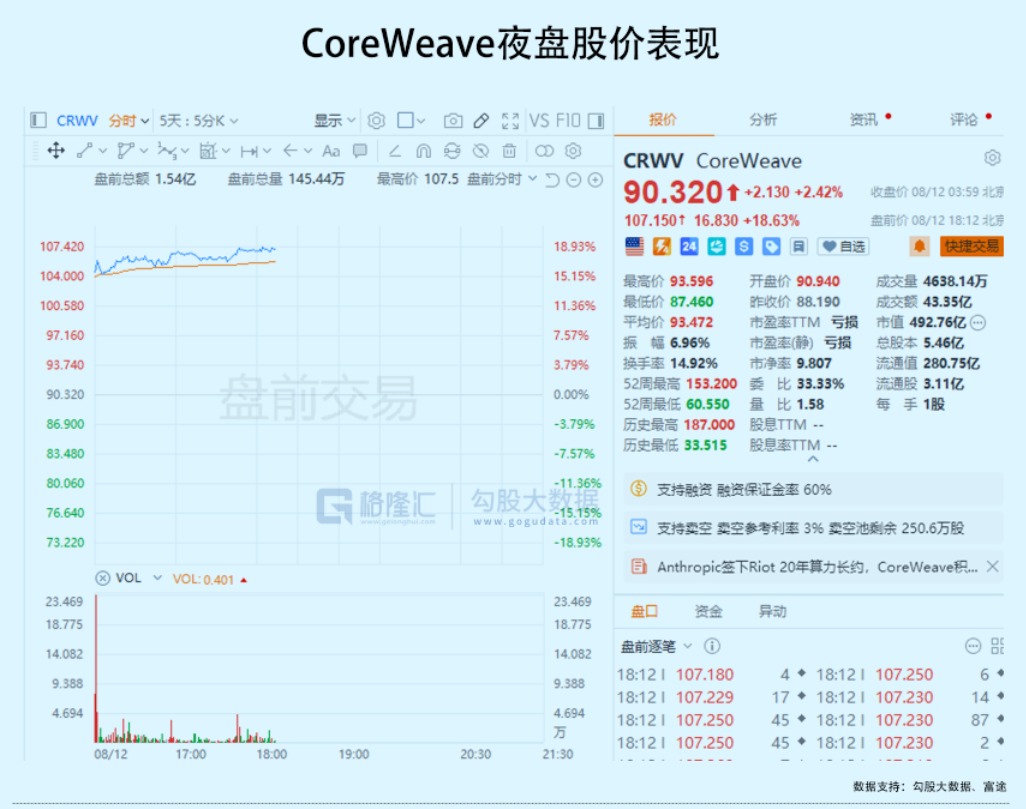This screenshot has height=809, width=1026.
Task: Switch to the 分析 analysis tab
Action: (x=763, y=120)
